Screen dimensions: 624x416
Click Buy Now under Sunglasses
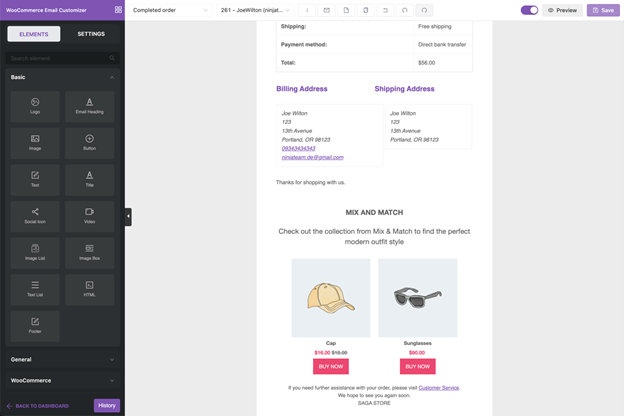coord(417,367)
